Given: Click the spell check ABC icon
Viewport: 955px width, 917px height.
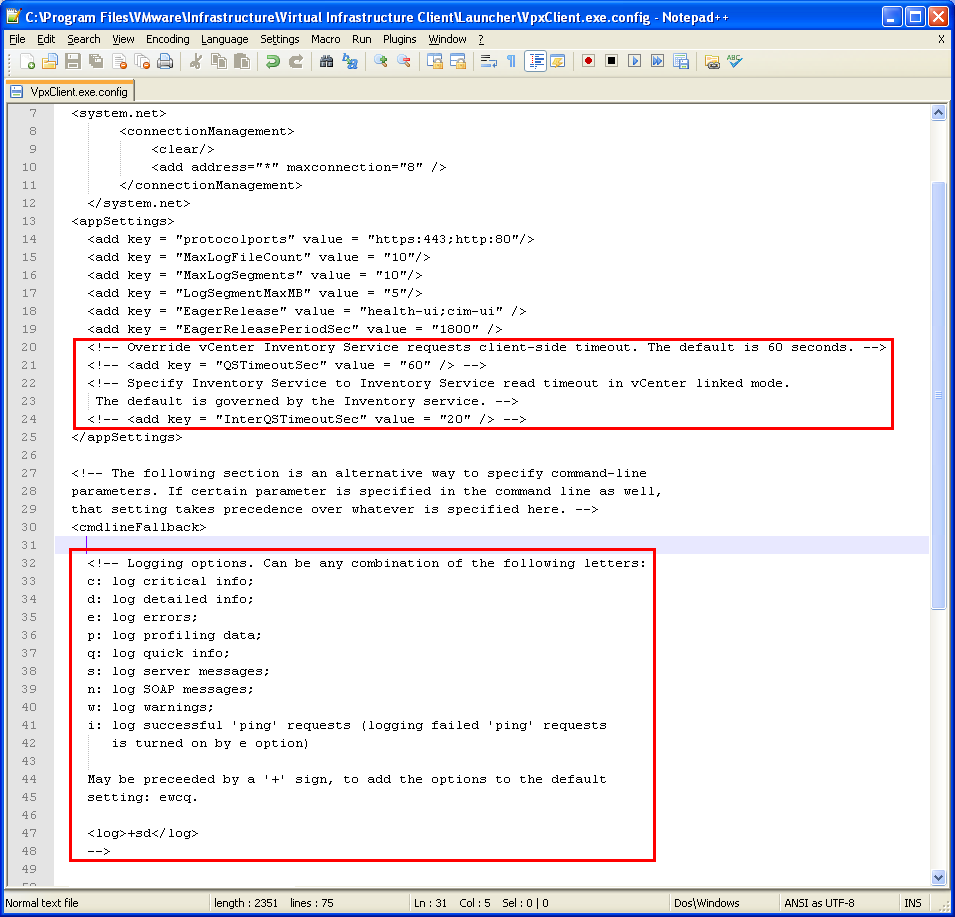Looking at the screenshot, I should pyautogui.click(x=735, y=61).
